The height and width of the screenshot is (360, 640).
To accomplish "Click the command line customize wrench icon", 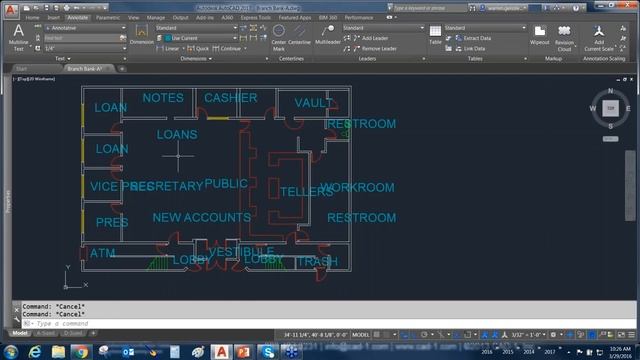I will [17, 320].
